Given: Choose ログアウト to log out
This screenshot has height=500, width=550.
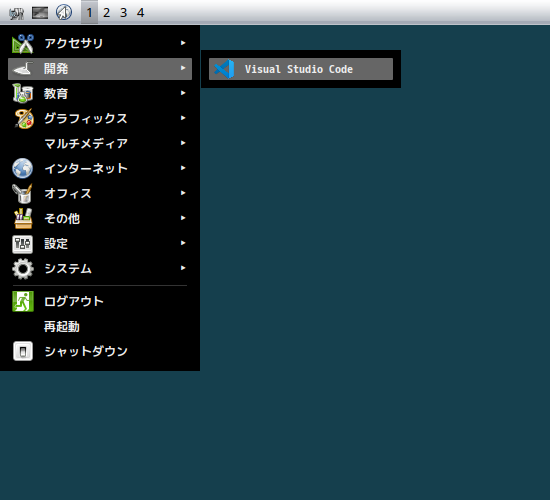Looking at the screenshot, I should point(100,301).
